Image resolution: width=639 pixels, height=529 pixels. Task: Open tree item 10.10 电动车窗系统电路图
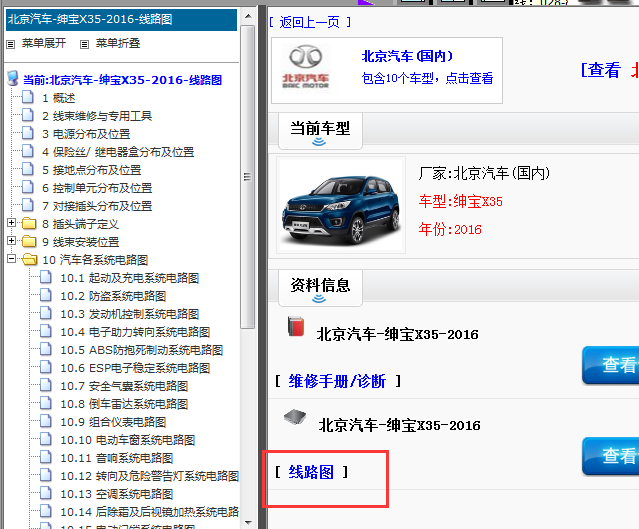pos(128,441)
